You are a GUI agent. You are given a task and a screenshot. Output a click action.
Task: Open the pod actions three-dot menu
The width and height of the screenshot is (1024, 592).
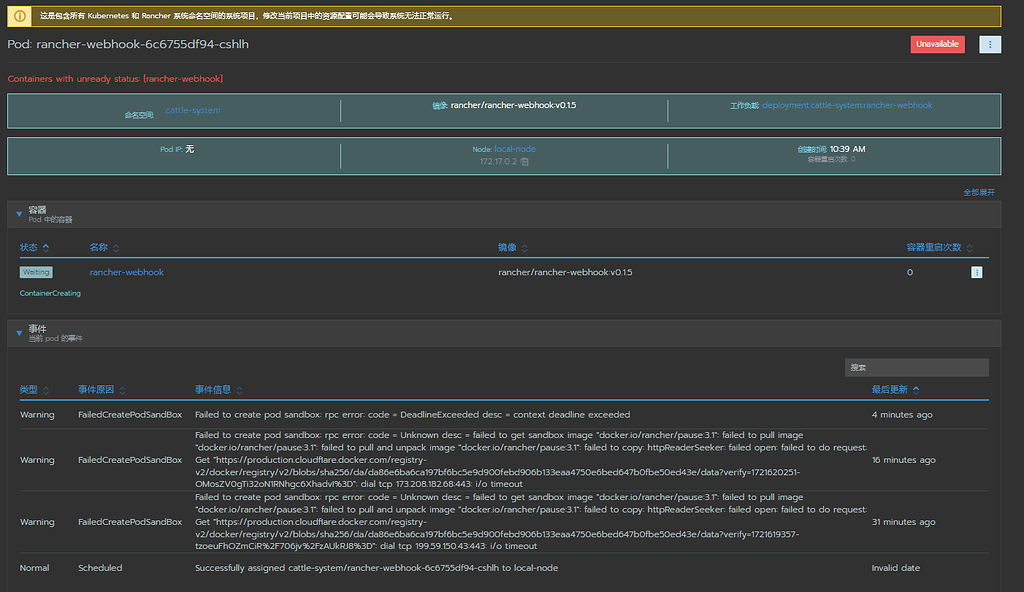click(989, 44)
